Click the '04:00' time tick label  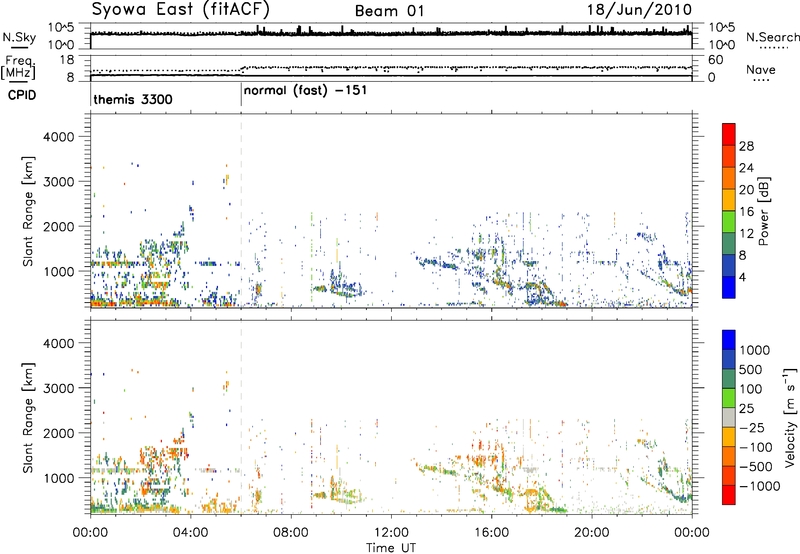pos(190,533)
